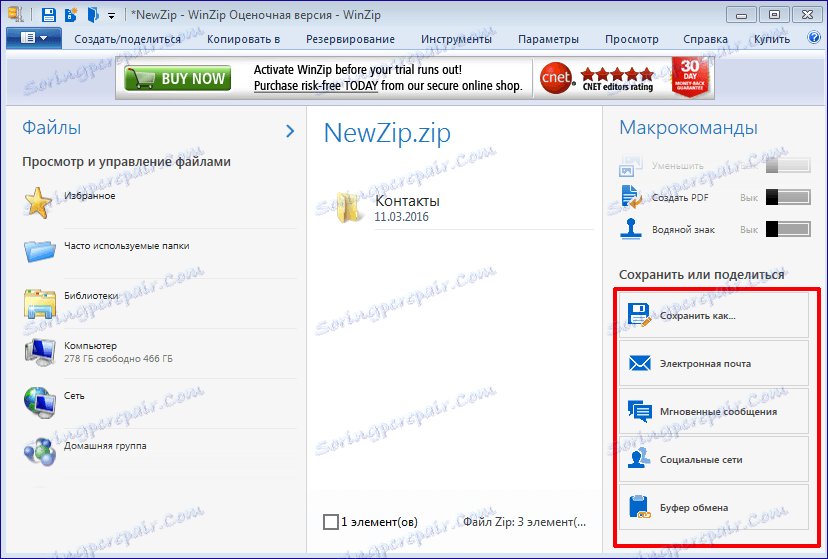The width and height of the screenshot is (828, 559).
Task: Open the Создать/поделиться tab
Action: [x=127, y=39]
